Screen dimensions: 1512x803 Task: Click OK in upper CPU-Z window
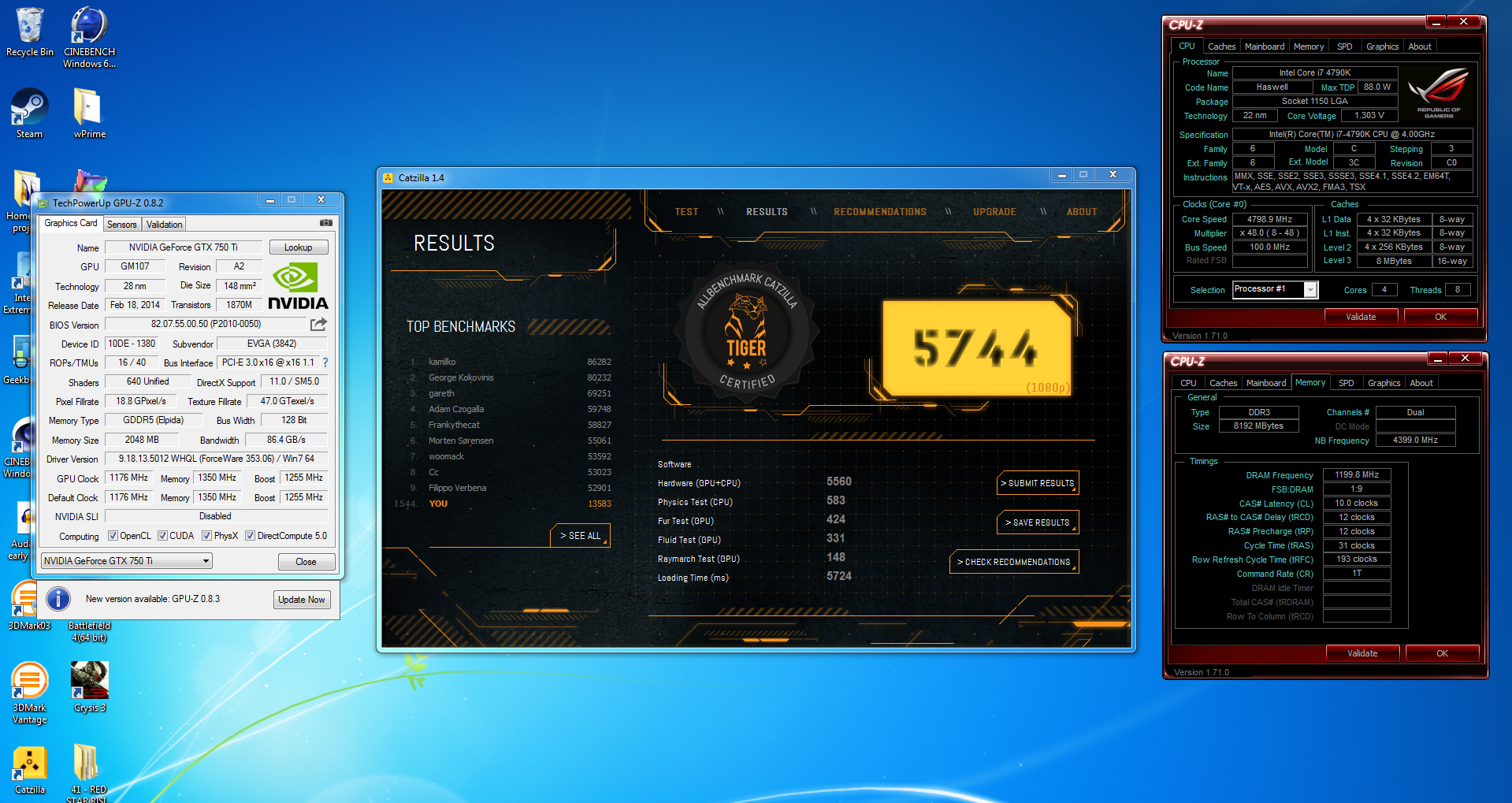(1440, 317)
